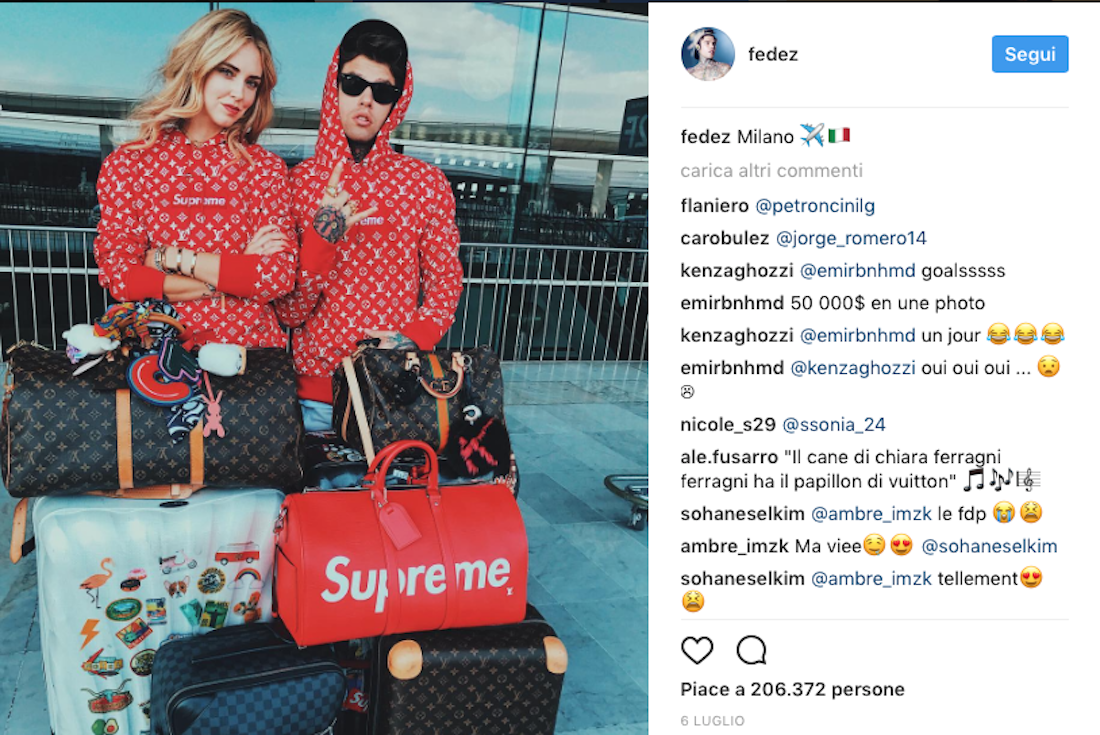This screenshot has height=735, width=1100.
Task: Open the @sohaneselkim mention
Action: coord(988,546)
